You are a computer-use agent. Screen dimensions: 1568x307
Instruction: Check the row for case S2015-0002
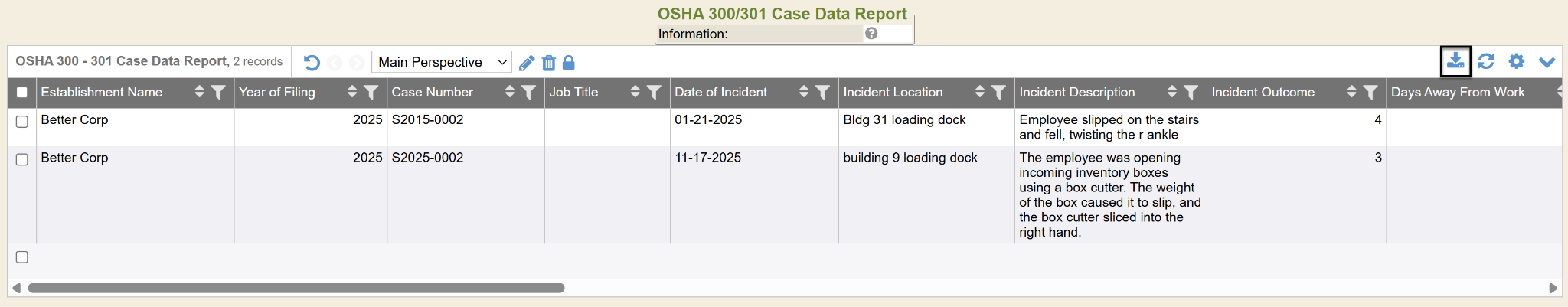pyautogui.click(x=22, y=122)
